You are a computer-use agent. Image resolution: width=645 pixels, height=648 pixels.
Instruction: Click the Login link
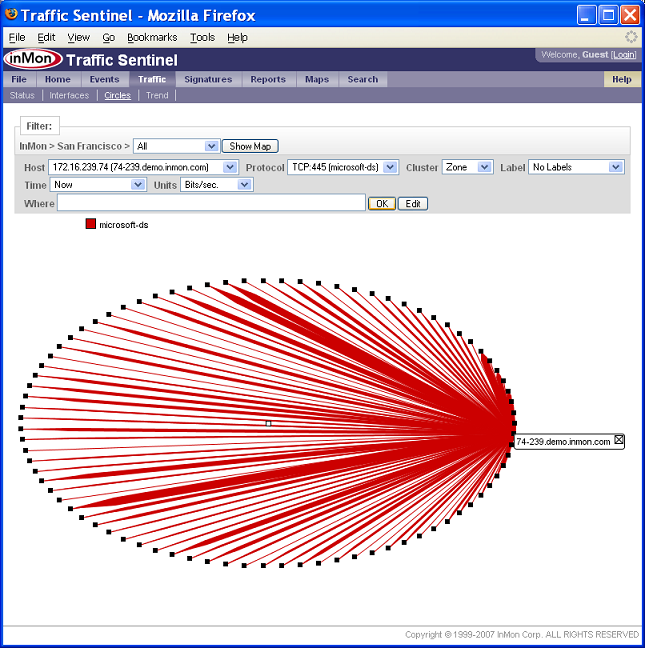click(x=624, y=55)
